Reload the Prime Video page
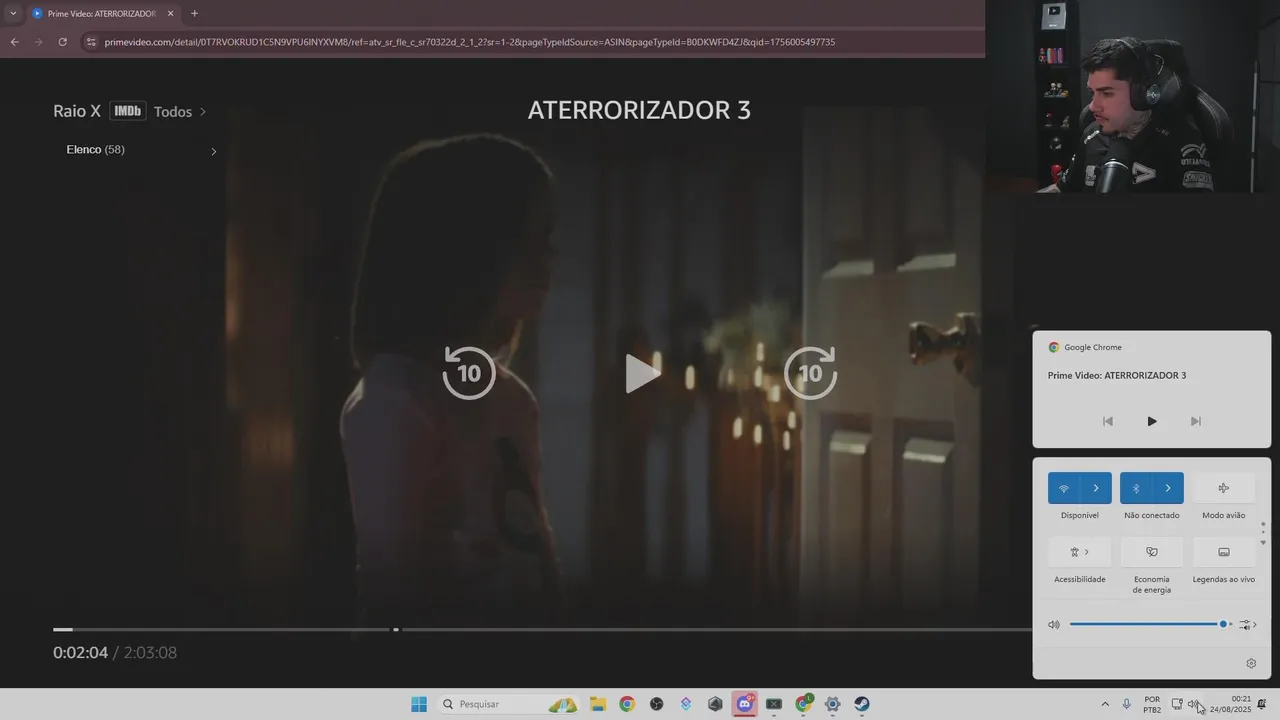 62,42
